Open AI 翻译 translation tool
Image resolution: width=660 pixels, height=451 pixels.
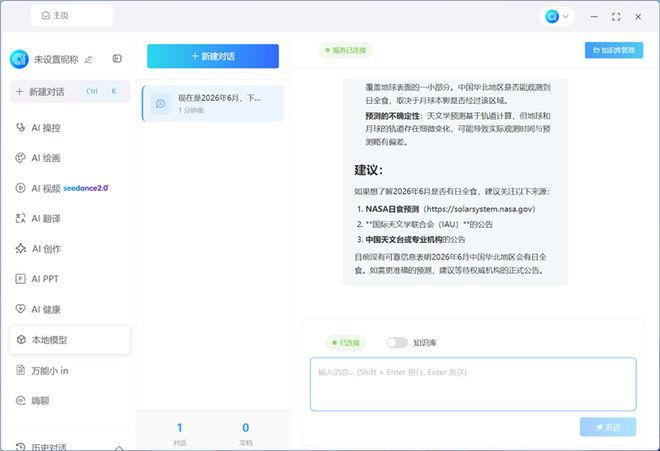click(x=70, y=219)
